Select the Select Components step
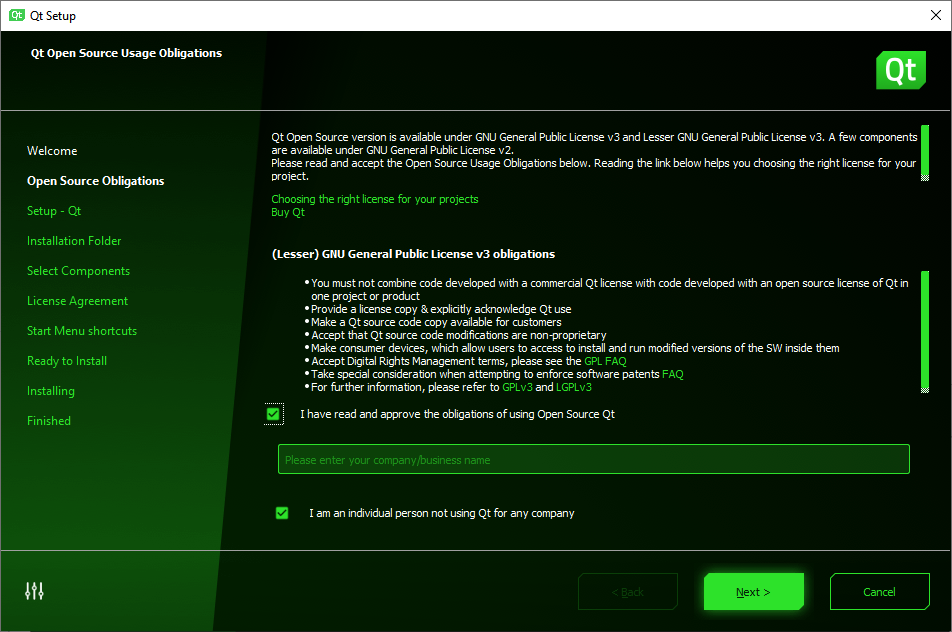 coord(78,271)
